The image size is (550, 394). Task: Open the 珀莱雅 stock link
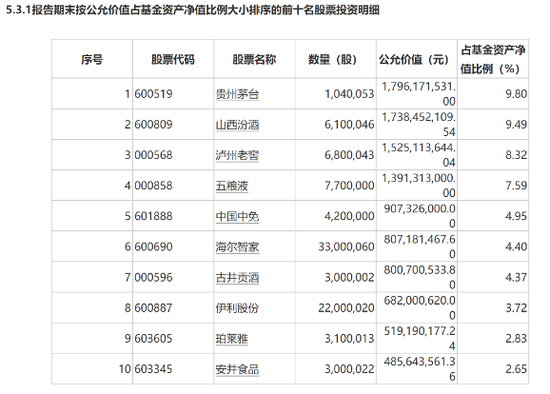point(232,339)
